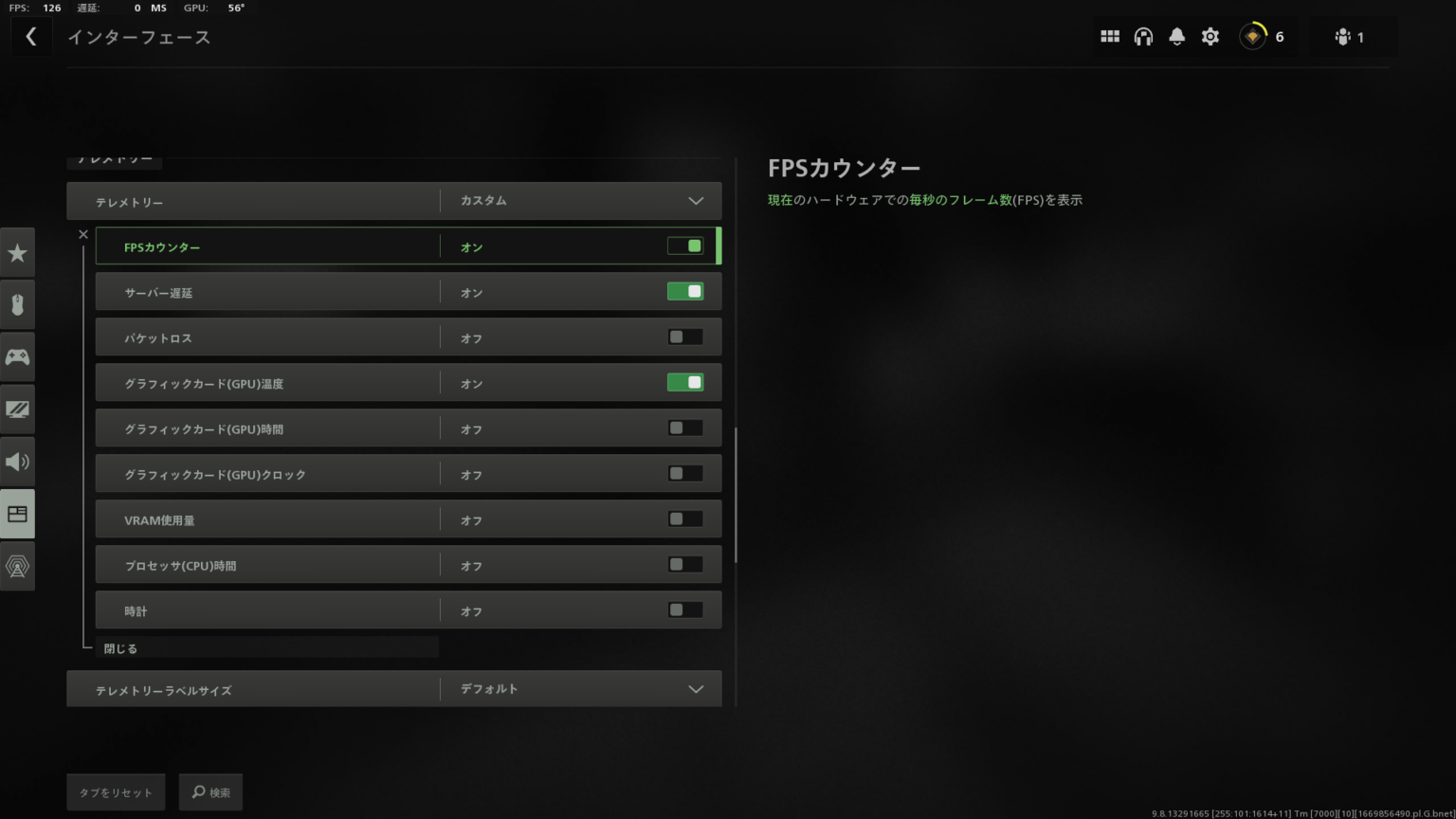Open the settings gear in top bar
Screen dimensions: 1456x819
[x=1210, y=36]
